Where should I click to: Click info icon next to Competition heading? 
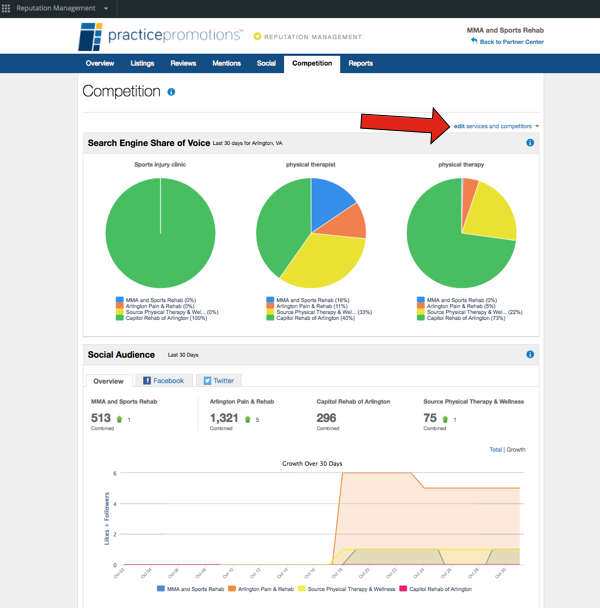tap(171, 92)
